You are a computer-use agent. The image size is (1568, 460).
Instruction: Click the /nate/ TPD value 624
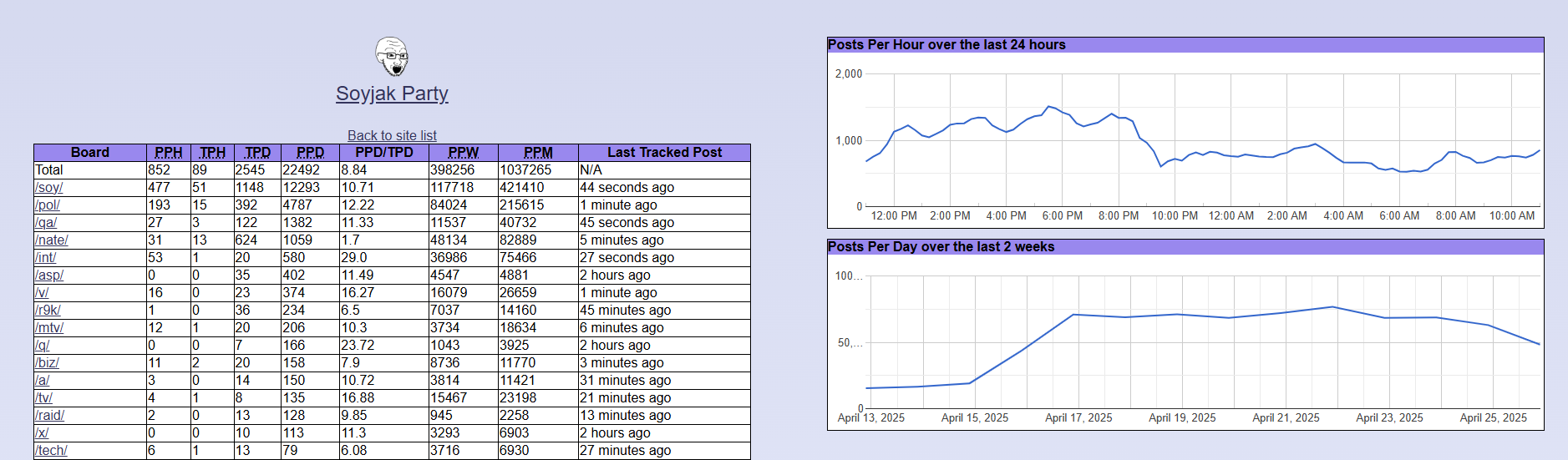(246, 240)
